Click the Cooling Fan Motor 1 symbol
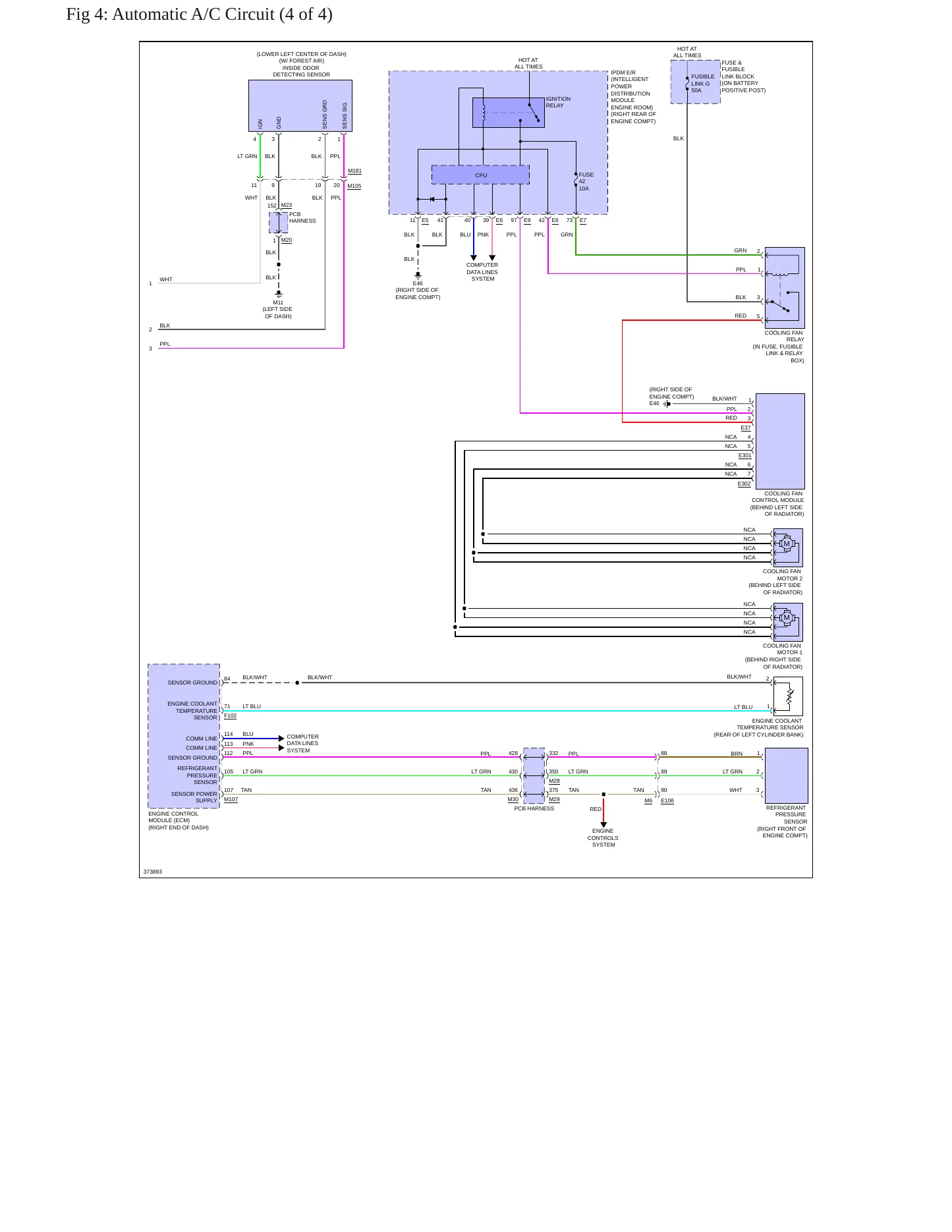The image size is (952, 1232). (788, 621)
